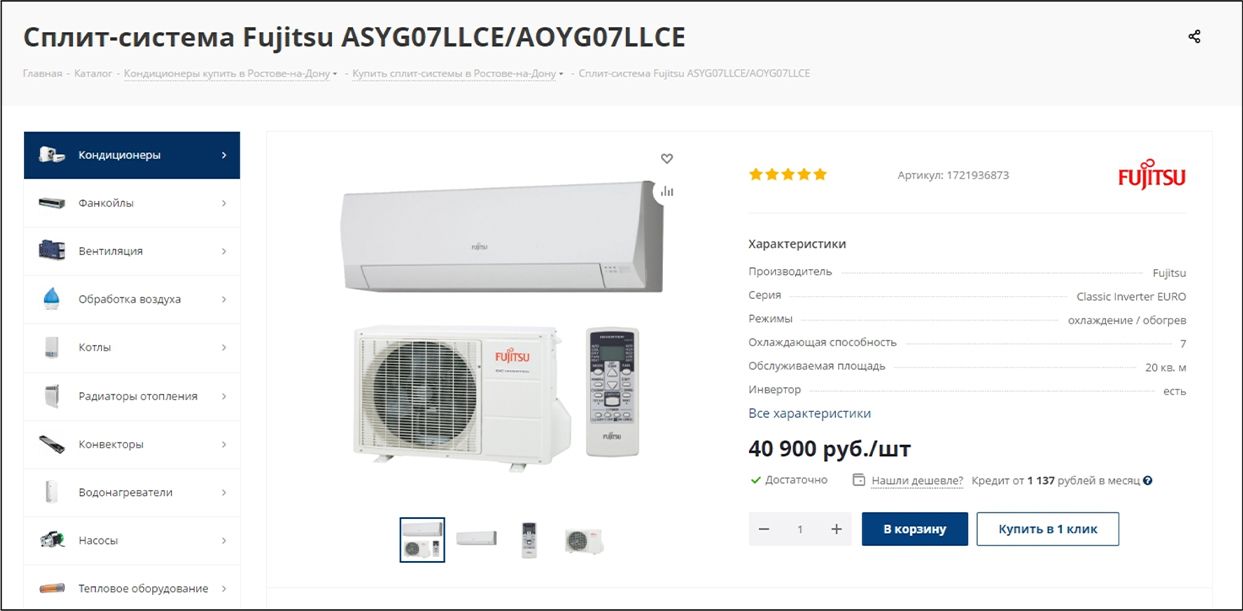Viewport: 1243px width, 611px height.
Task: Select the remote control thumbnail image
Action: coord(529,540)
